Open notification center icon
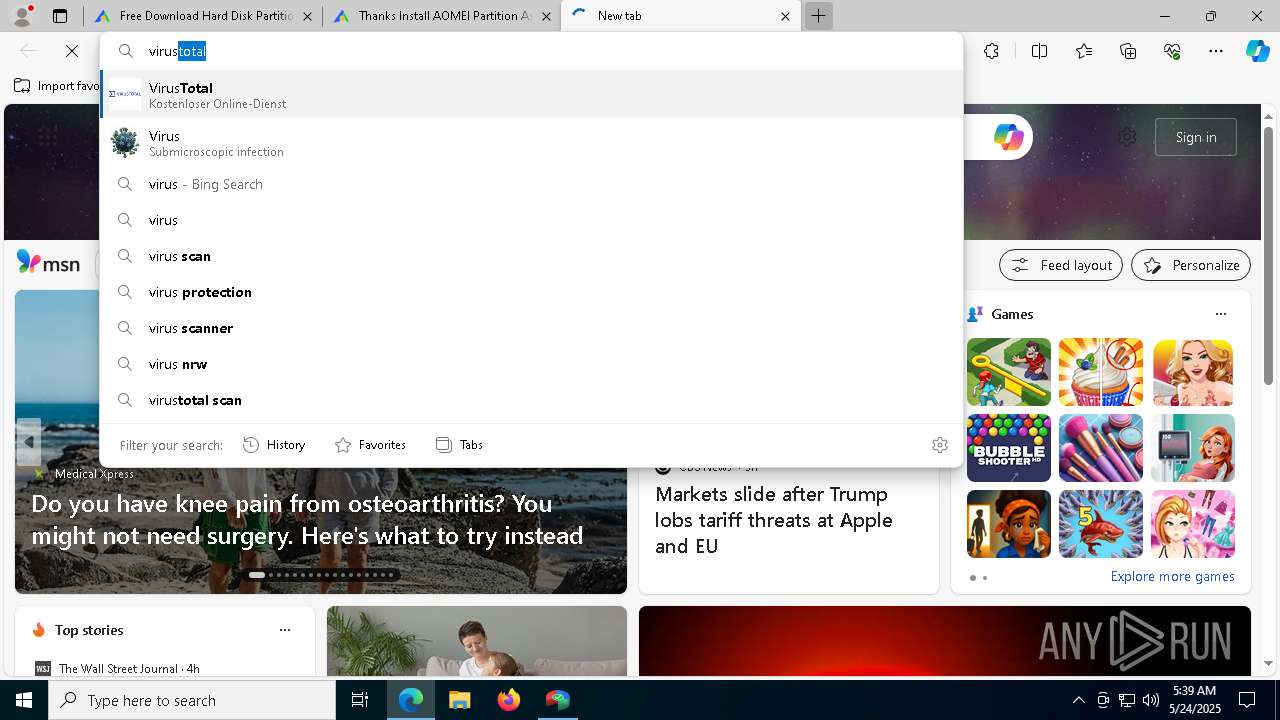 pos(1247,700)
